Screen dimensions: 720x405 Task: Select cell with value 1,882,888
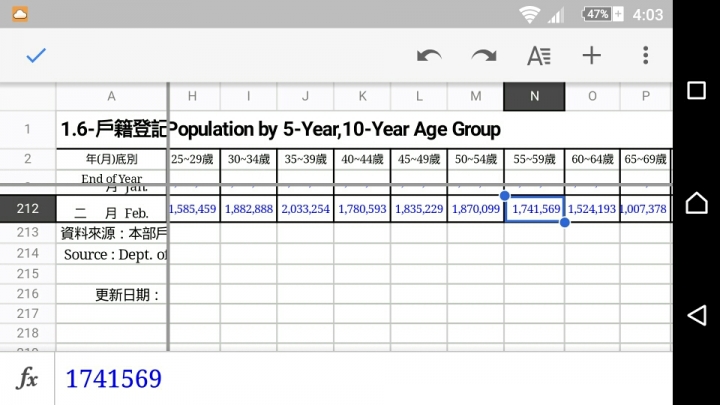tap(248, 209)
